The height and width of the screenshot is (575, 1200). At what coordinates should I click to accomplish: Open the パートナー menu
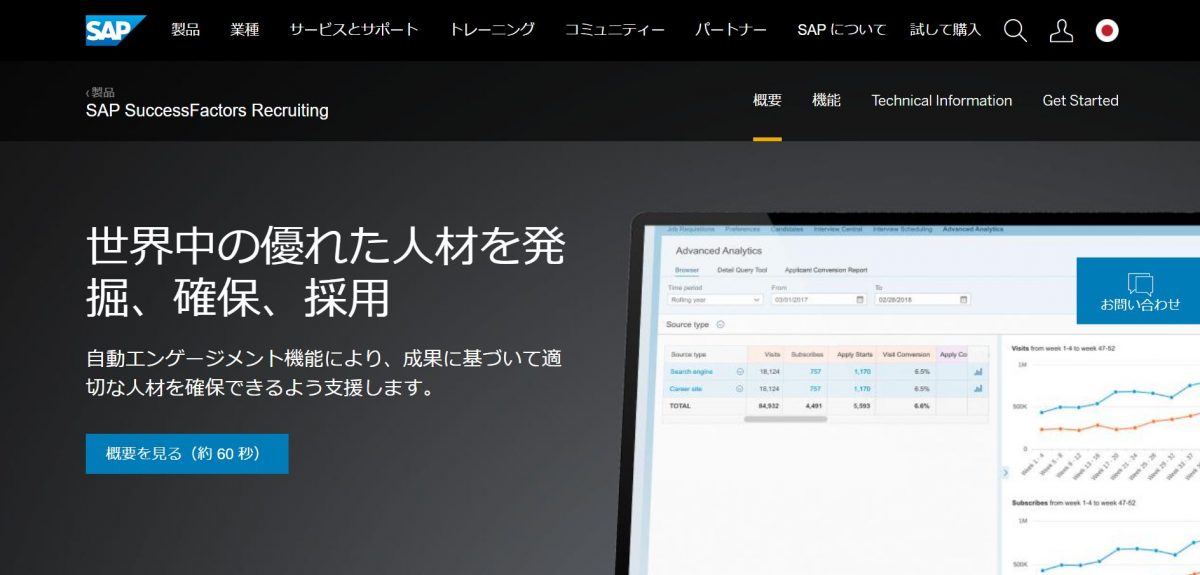(731, 30)
